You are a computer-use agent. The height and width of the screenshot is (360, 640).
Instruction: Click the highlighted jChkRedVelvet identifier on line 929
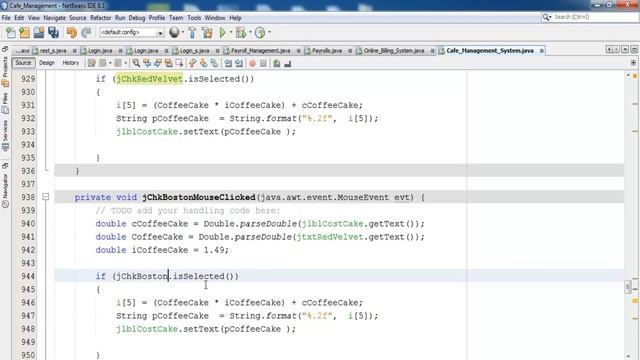[149, 79]
